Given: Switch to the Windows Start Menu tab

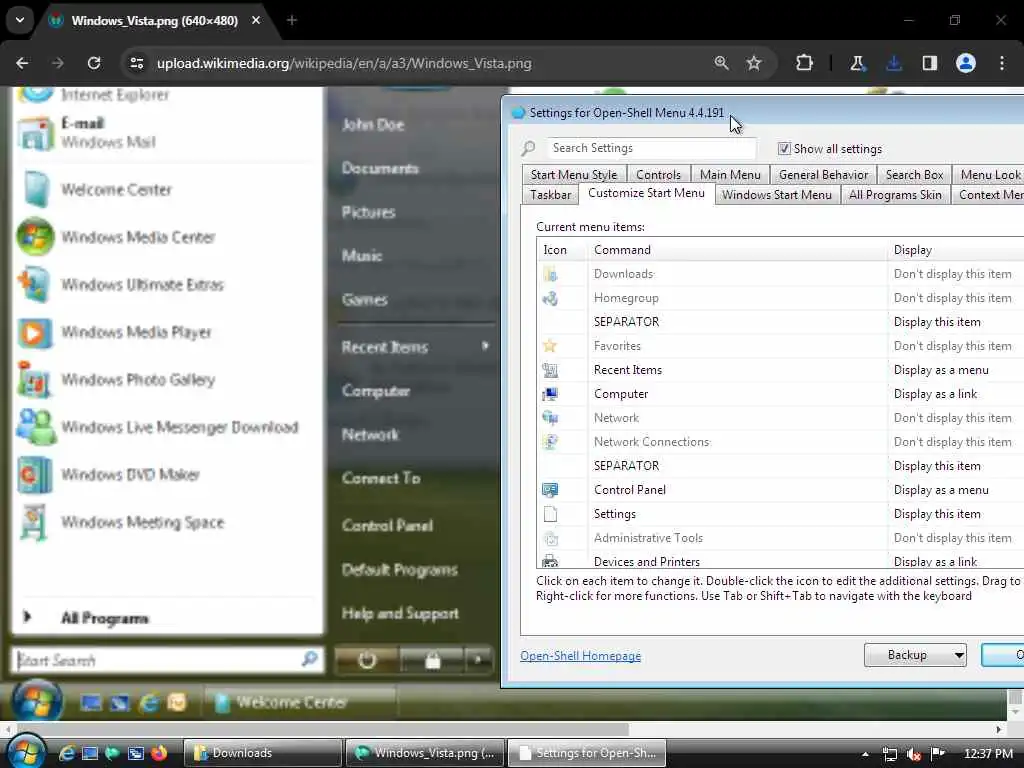Looking at the screenshot, I should click(776, 195).
